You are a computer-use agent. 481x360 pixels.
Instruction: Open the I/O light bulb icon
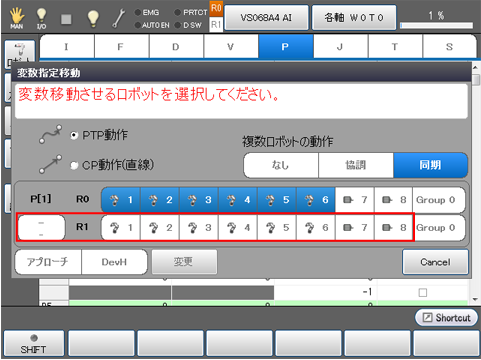click(41, 18)
